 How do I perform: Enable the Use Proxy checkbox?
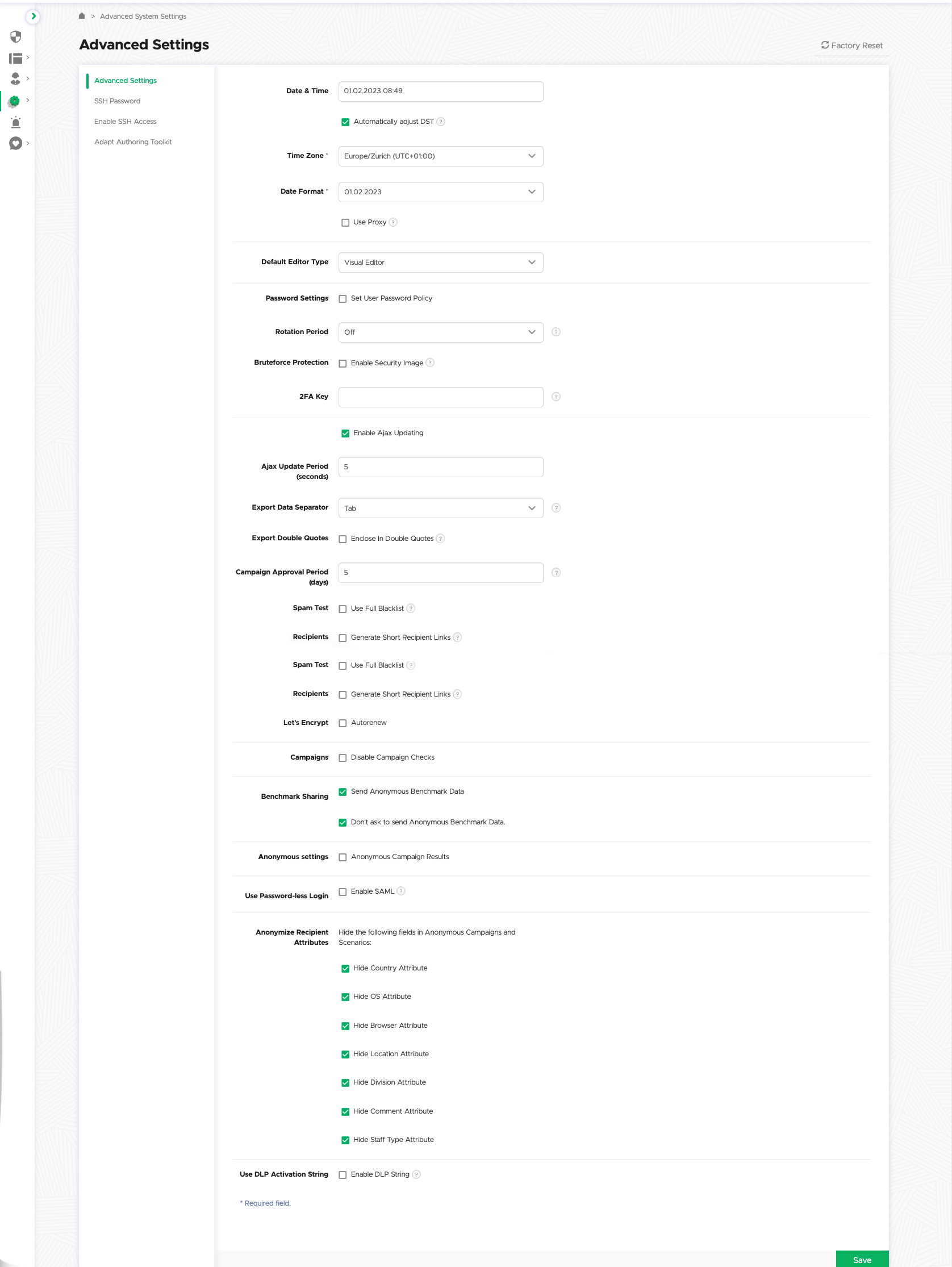pos(345,222)
